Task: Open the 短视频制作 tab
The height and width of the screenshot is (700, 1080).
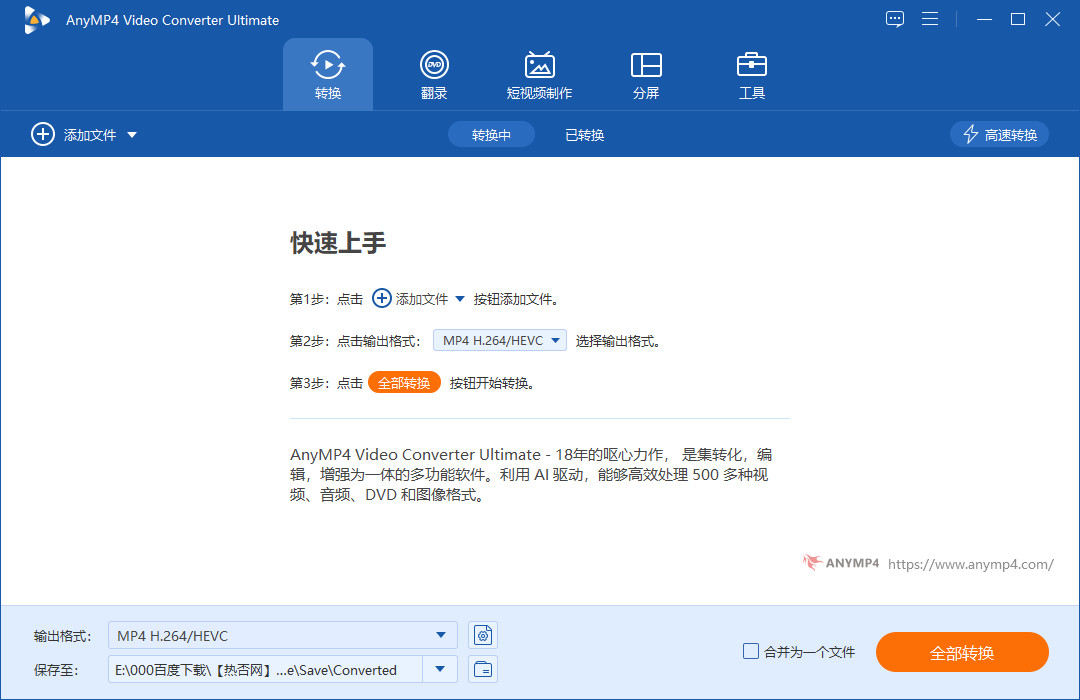Action: click(539, 74)
